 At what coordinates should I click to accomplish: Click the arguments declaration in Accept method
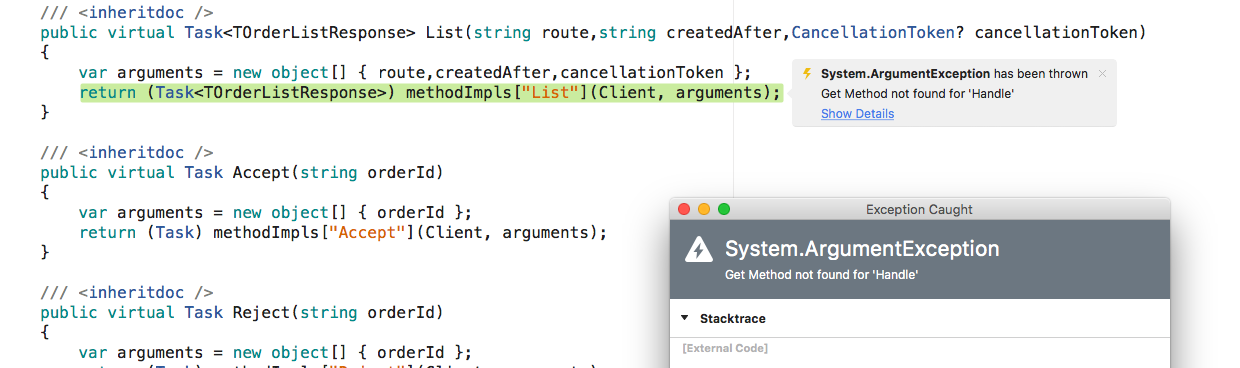(x=275, y=213)
